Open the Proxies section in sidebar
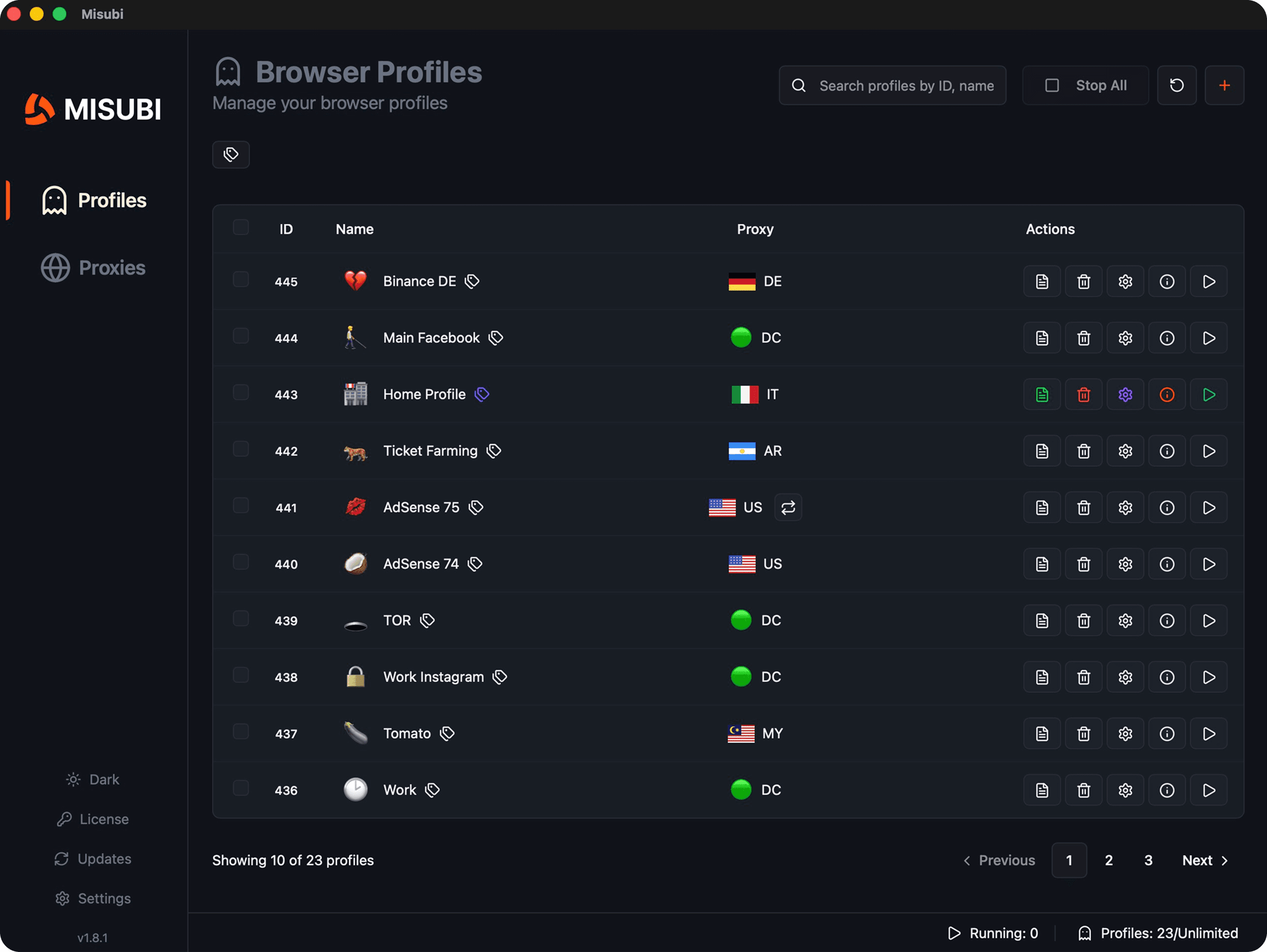The width and height of the screenshot is (1267, 952). pyautogui.click(x=93, y=268)
